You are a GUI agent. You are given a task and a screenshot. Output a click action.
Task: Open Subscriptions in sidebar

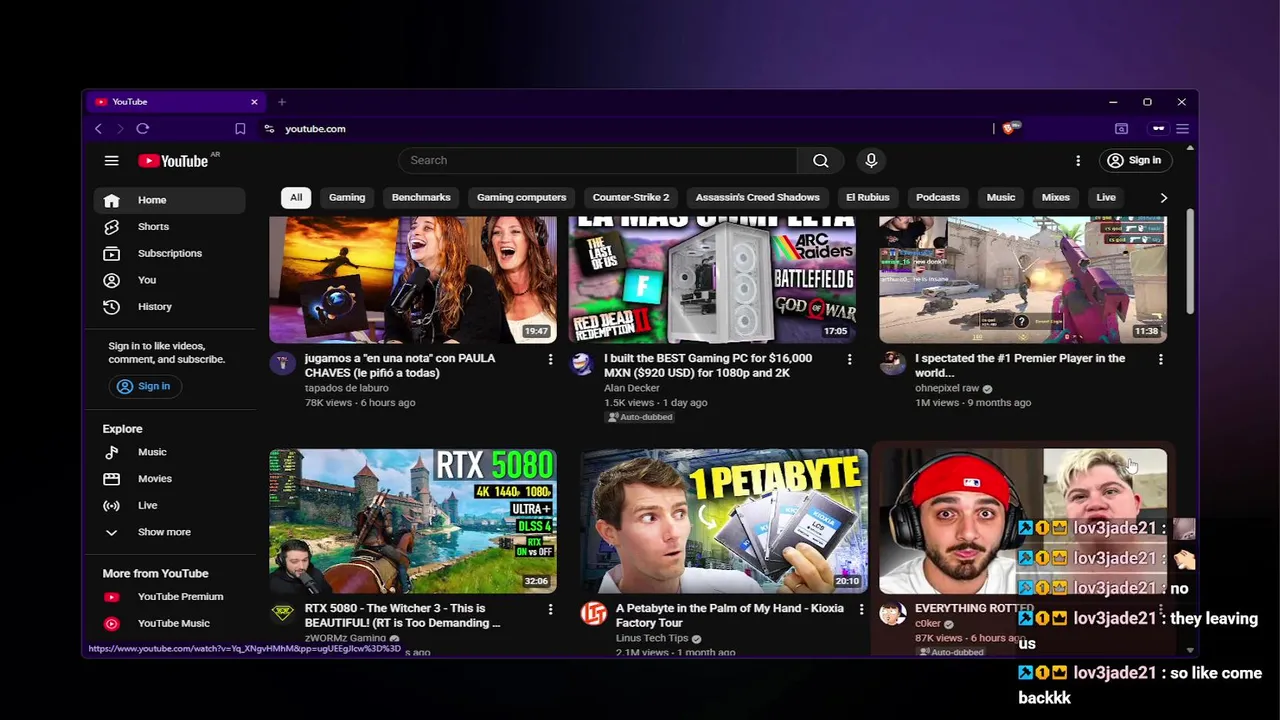pyautogui.click(x=169, y=253)
